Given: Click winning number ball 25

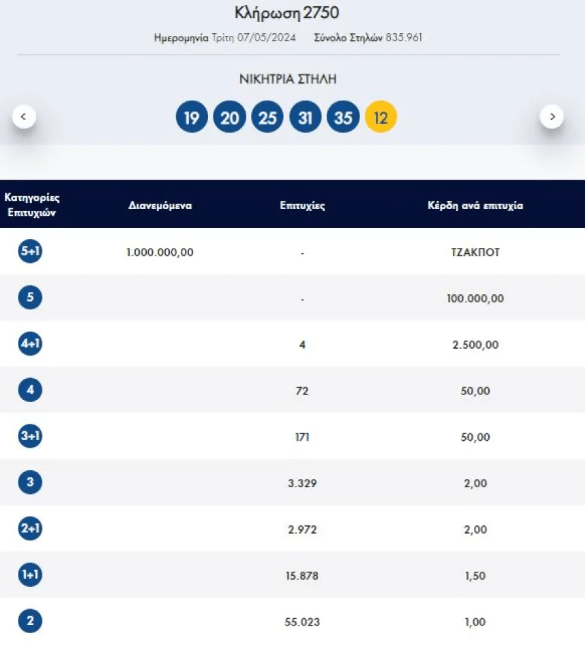Looking at the screenshot, I should 267,117.
